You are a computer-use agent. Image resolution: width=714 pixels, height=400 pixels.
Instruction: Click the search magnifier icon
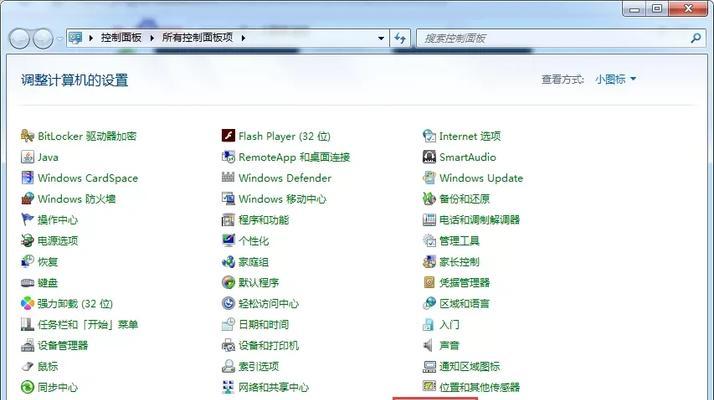(695, 38)
